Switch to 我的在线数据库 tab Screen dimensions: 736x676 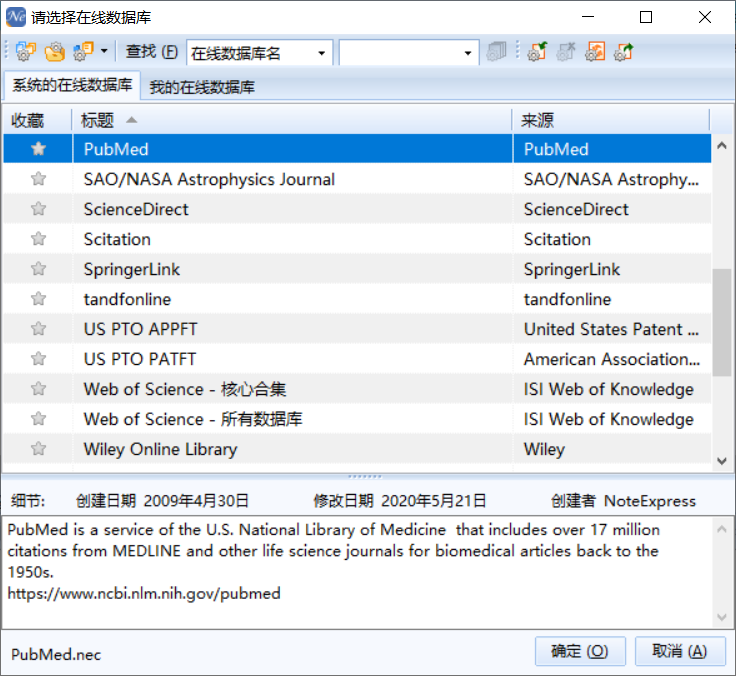tap(202, 87)
